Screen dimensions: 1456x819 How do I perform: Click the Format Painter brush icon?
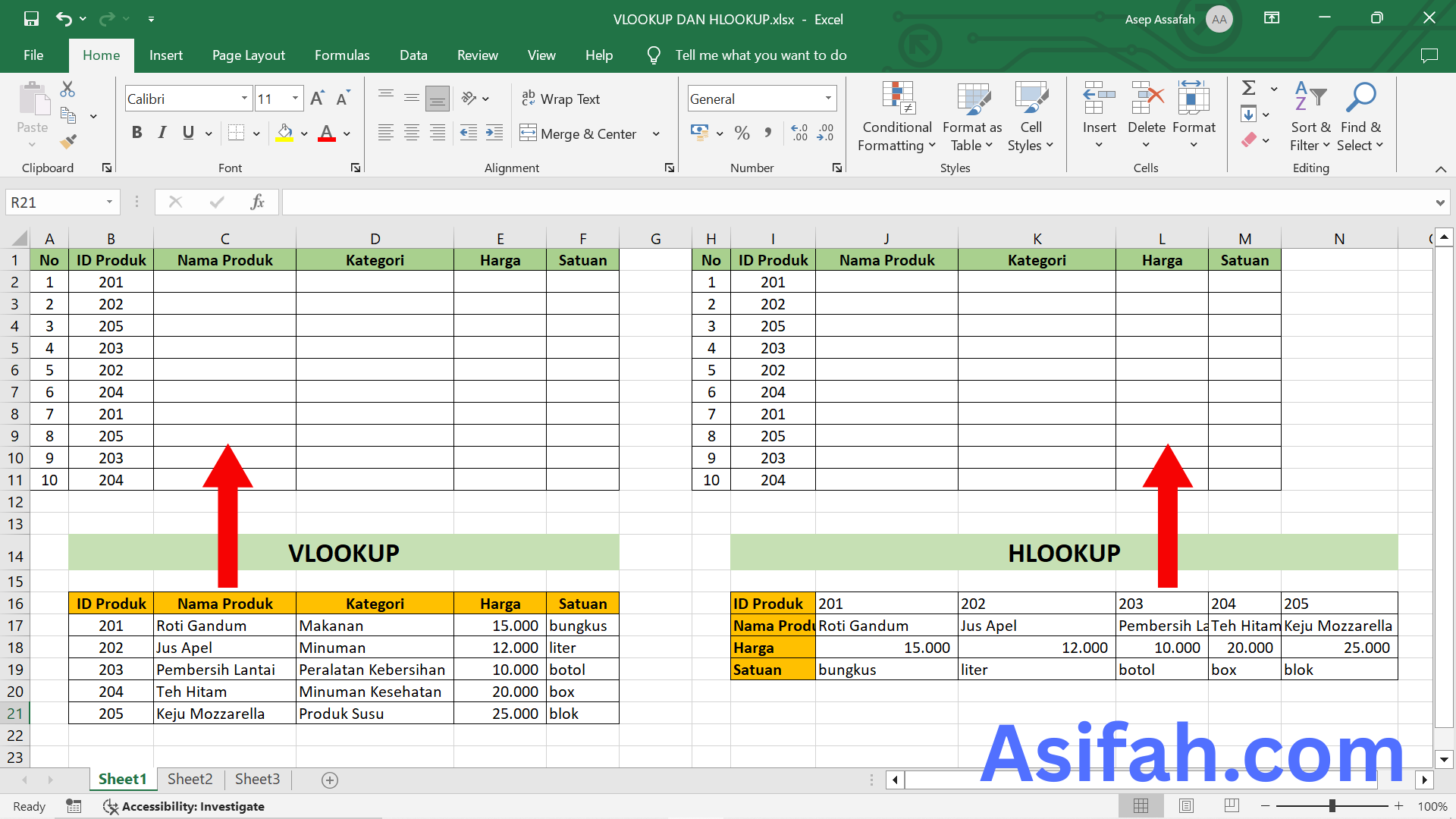pos(68,141)
